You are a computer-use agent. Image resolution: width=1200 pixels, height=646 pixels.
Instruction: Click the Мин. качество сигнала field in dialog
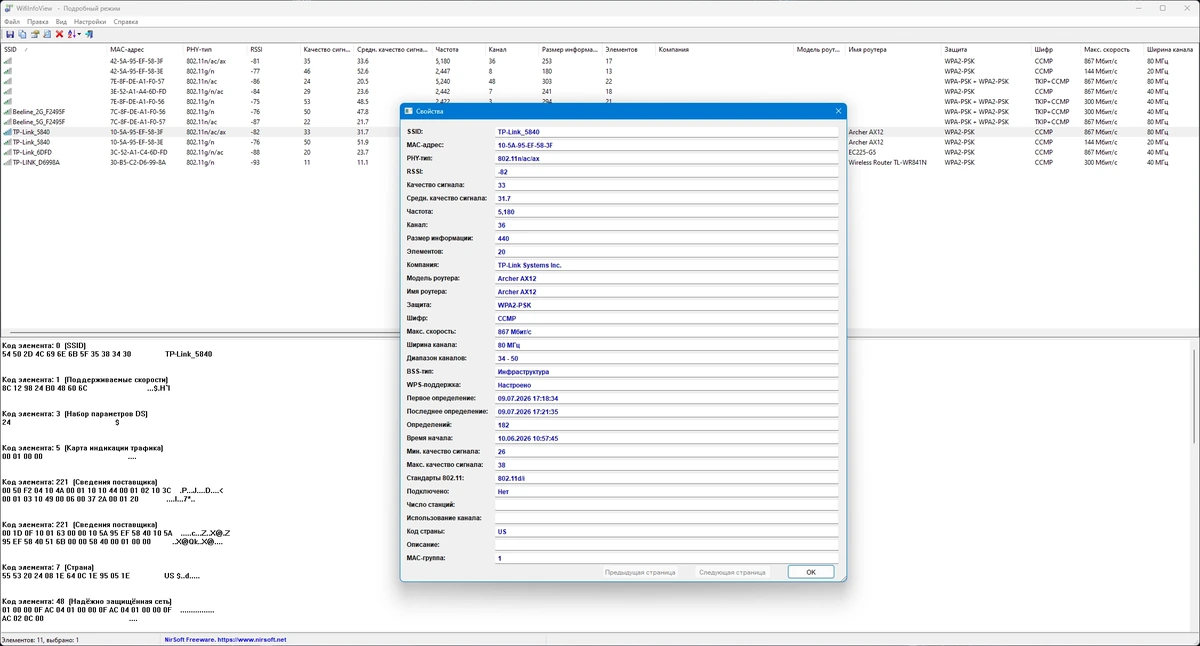point(666,451)
